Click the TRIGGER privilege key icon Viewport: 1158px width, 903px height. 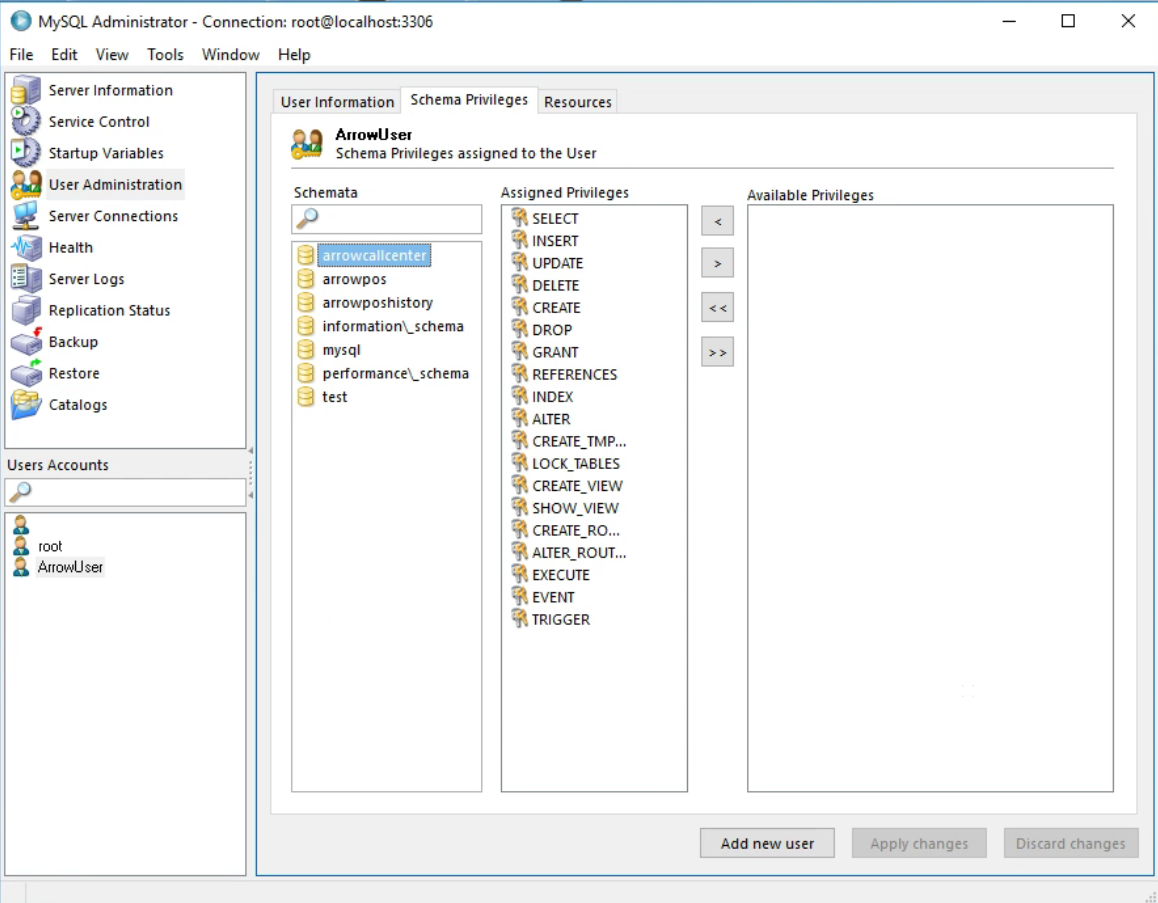(520, 619)
